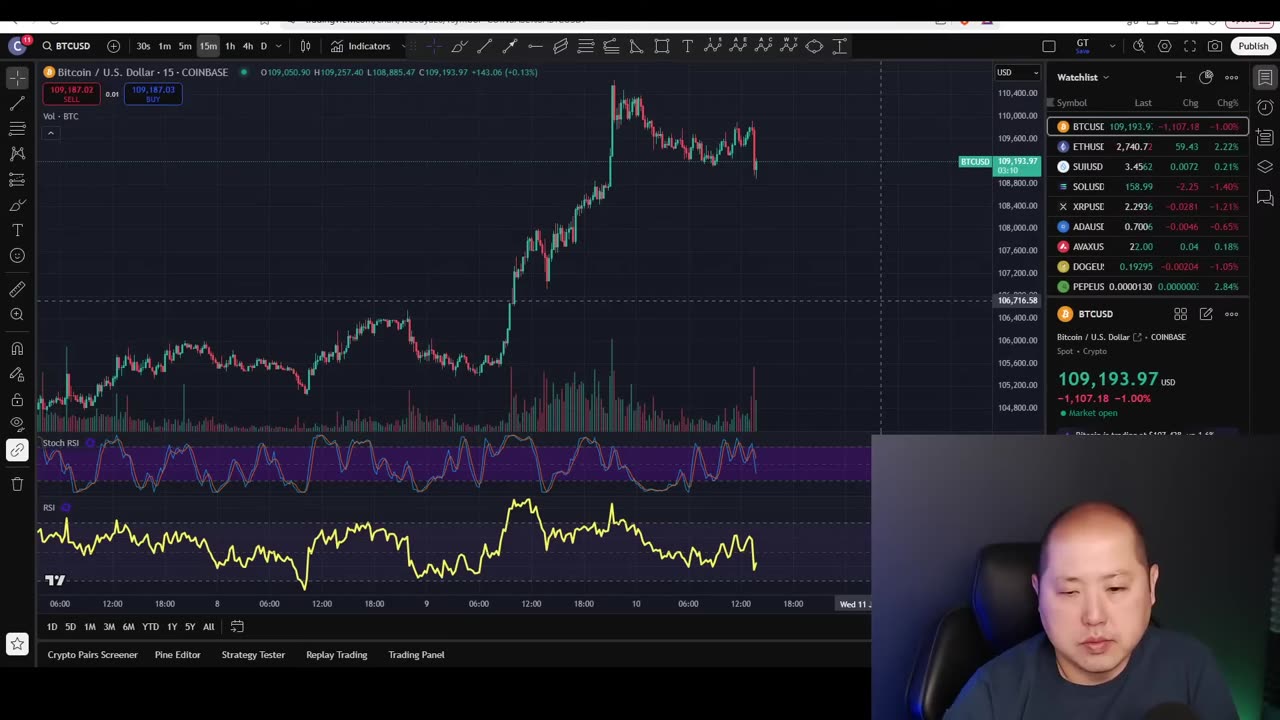Screen dimensions: 1280x720
Task: Toggle hide all drawings eye icon
Action: (x=17, y=424)
